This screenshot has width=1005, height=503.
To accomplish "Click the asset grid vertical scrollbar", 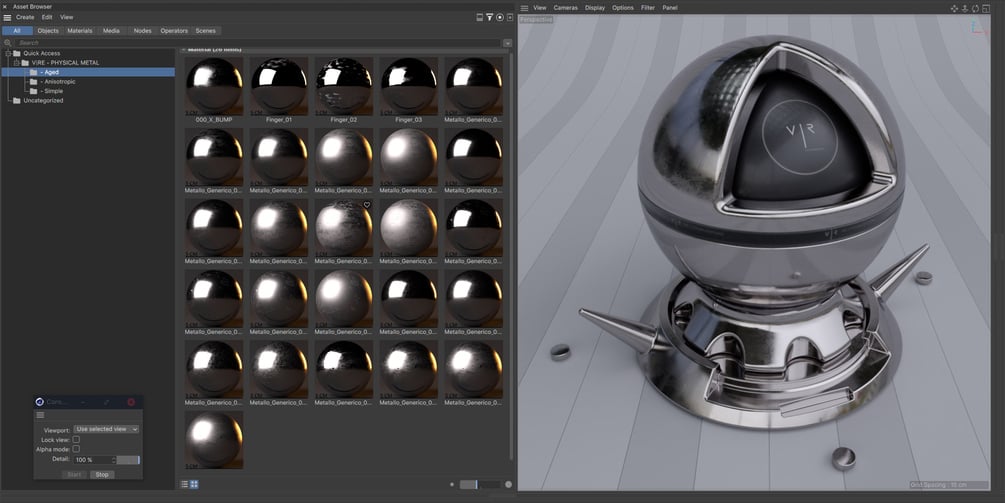I will click(511, 255).
